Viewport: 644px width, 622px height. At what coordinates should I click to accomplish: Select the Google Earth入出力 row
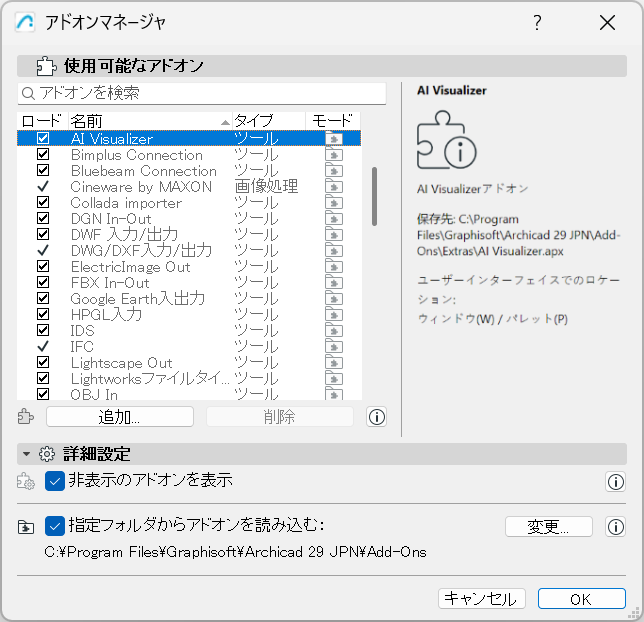(x=189, y=299)
